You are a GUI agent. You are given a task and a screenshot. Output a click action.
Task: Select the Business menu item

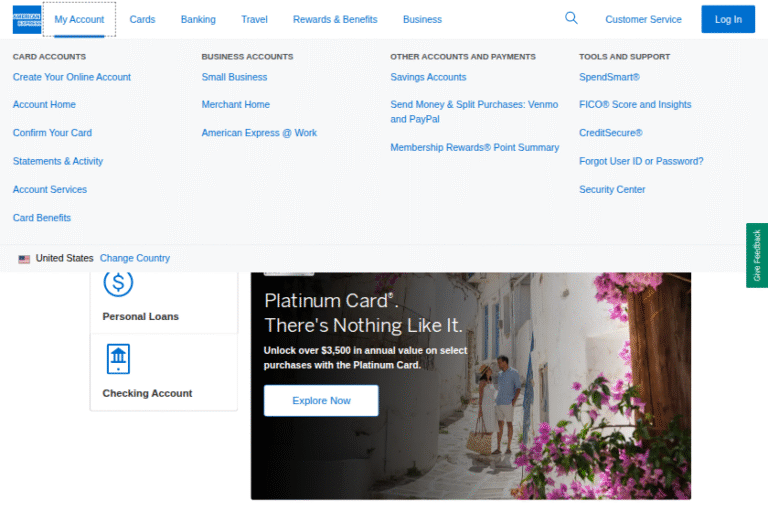point(422,19)
